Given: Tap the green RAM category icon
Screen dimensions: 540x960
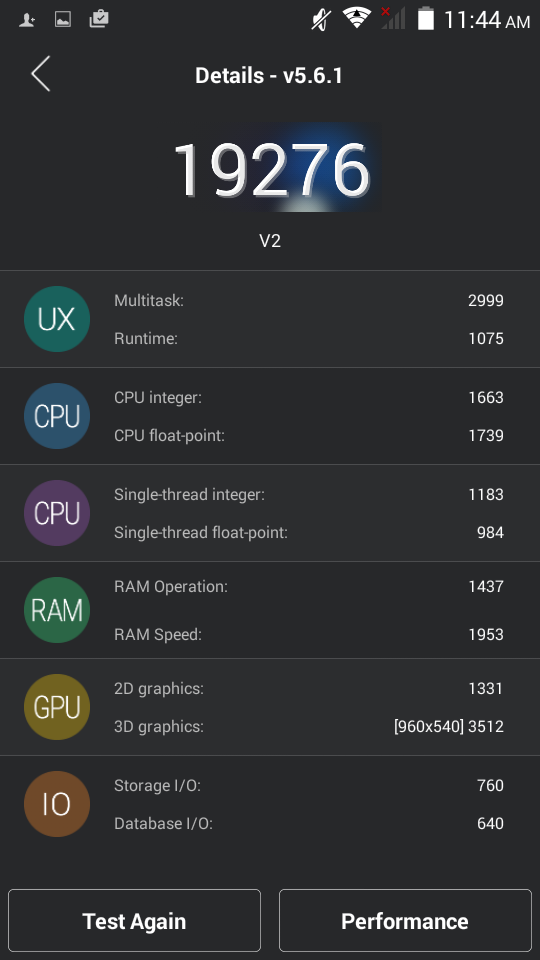Looking at the screenshot, I should pyautogui.click(x=57, y=610).
